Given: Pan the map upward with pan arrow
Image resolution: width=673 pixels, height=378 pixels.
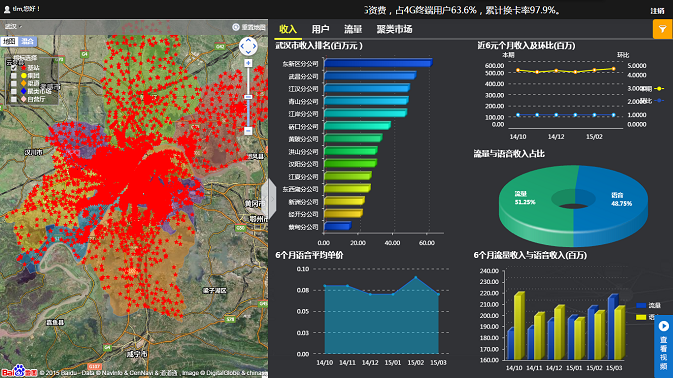Looking at the screenshot, I should [x=248, y=41].
